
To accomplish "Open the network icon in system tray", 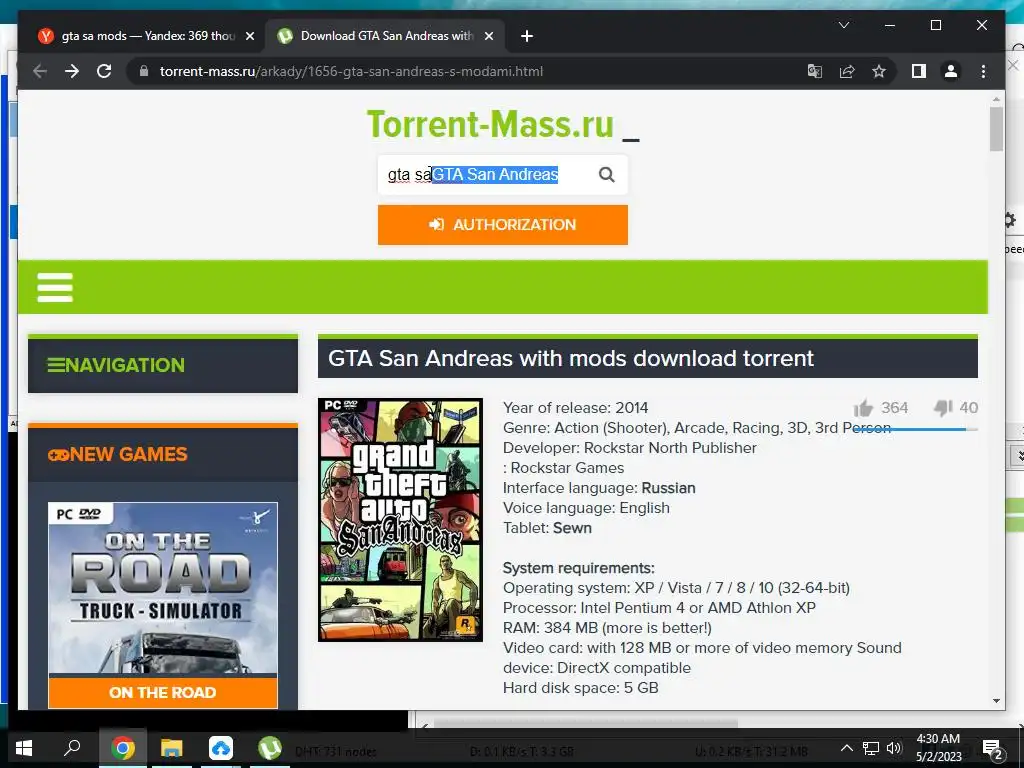I will click(x=871, y=748).
